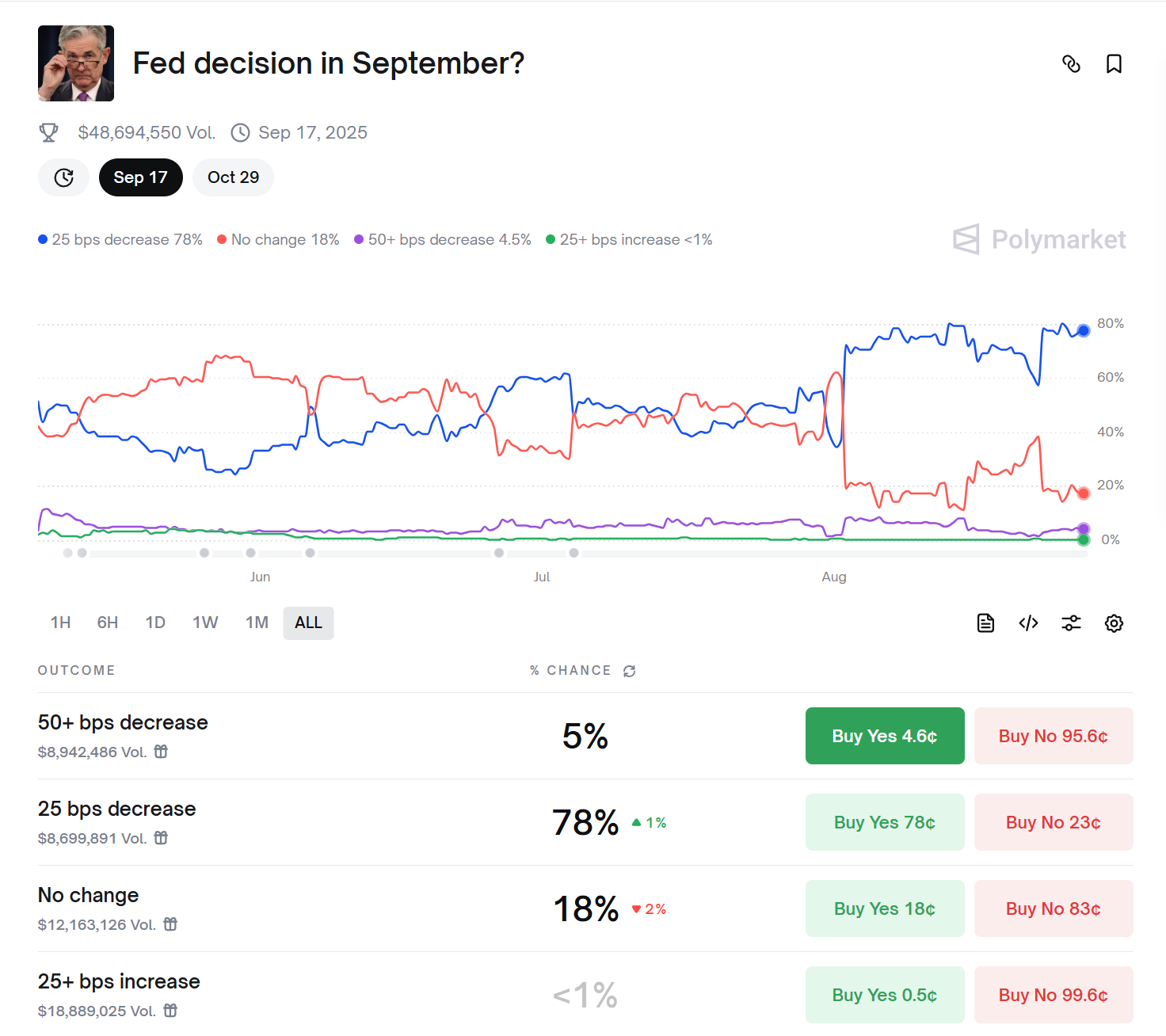This screenshot has width=1166, height=1036.
Task: Copy the market link icon
Action: tap(1071, 64)
